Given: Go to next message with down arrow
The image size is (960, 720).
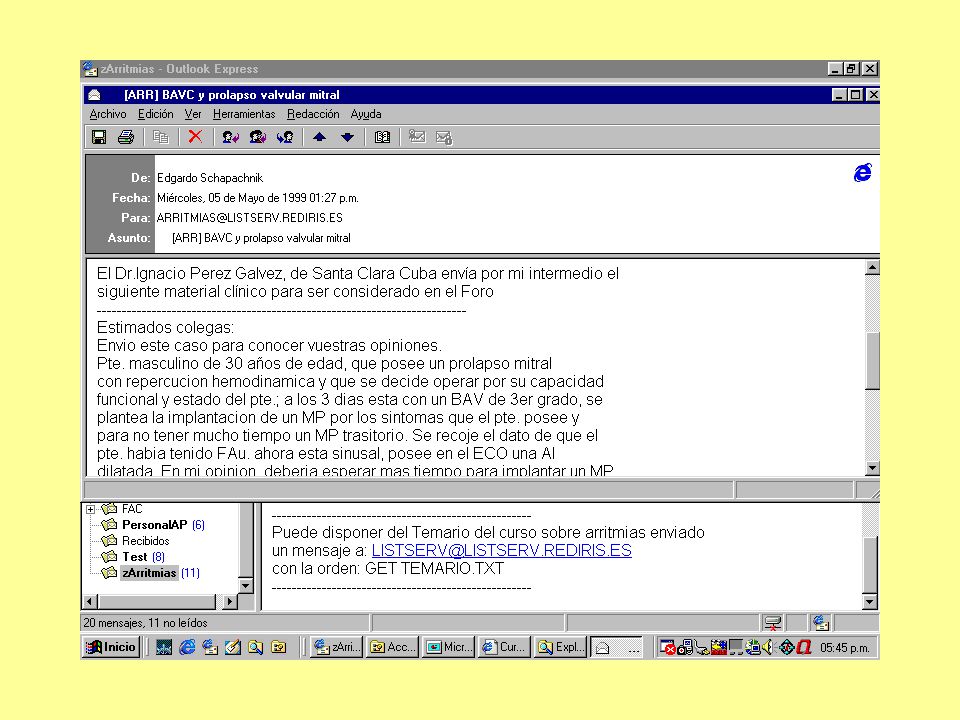Looking at the screenshot, I should (x=347, y=137).
